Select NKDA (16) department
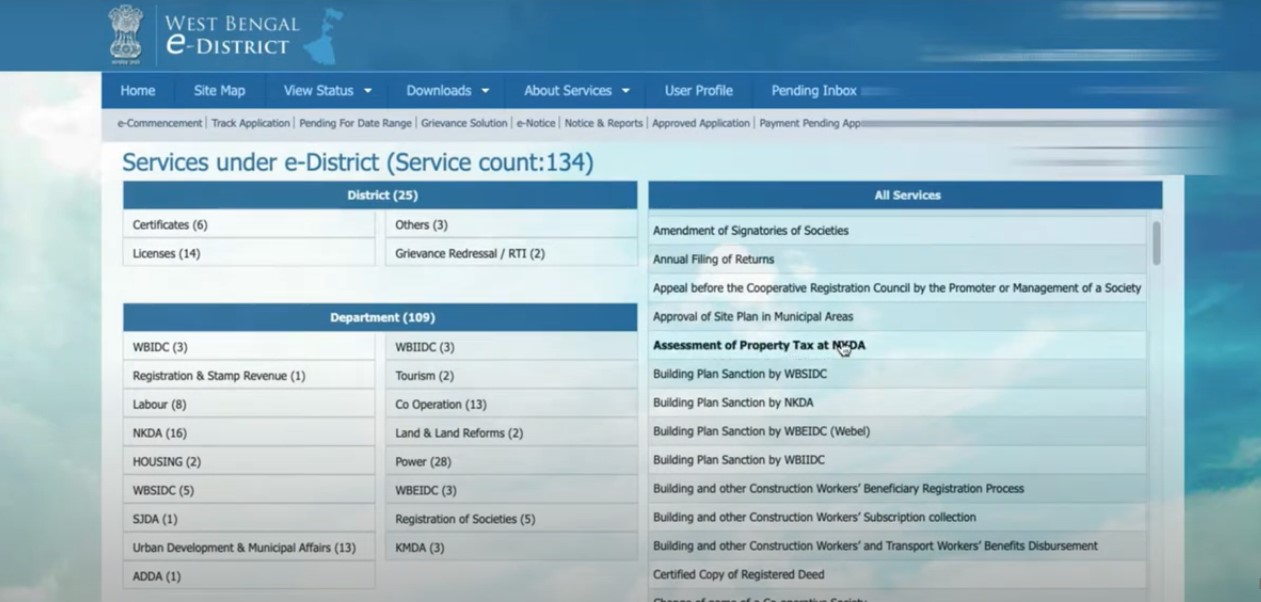Image resolution: width=1261 pixels, height=602 pixels. click(x=249, y=433)
